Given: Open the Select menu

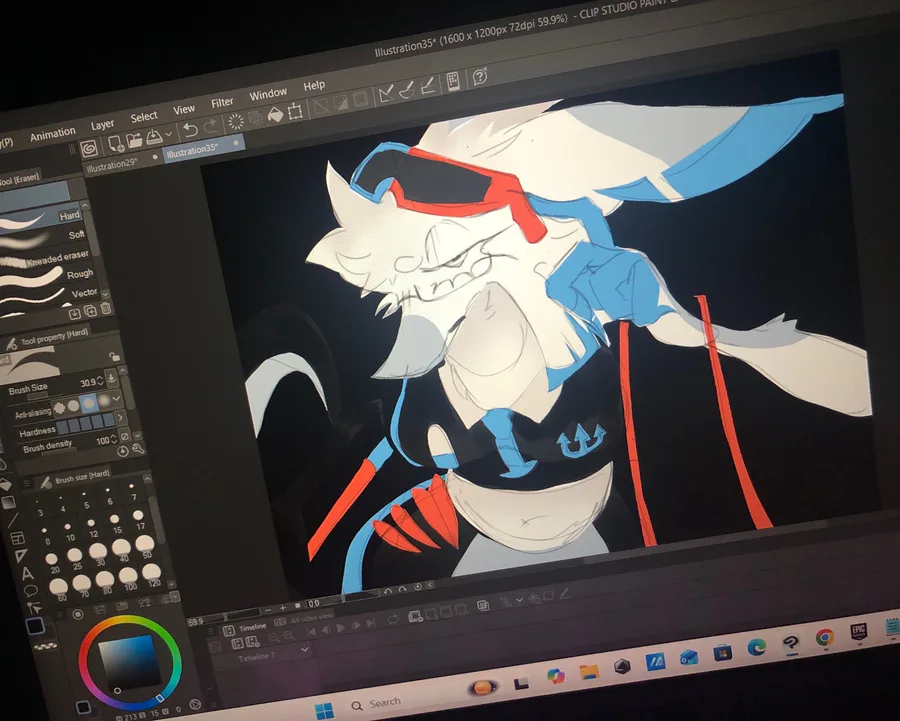Looking at the screenshot, I should (x=143, y=118).
